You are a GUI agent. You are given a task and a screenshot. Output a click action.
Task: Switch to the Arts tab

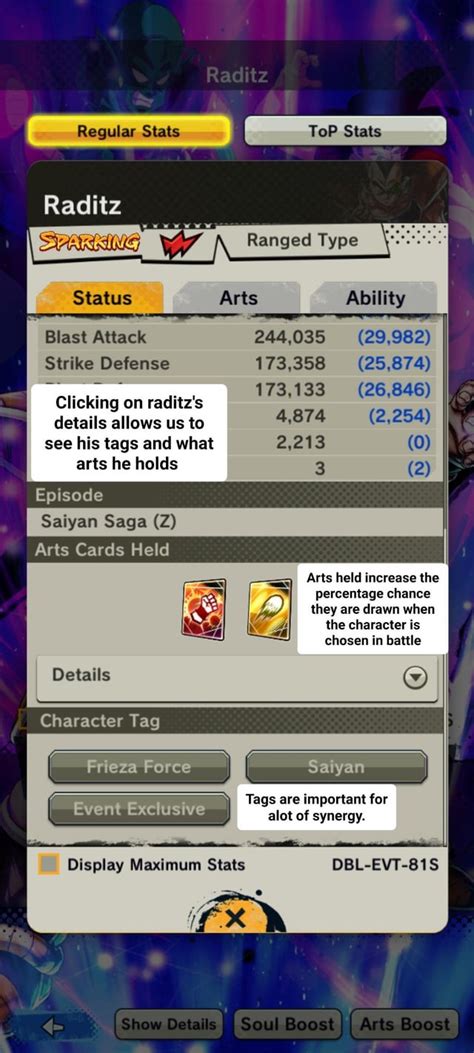coord(238,298)
